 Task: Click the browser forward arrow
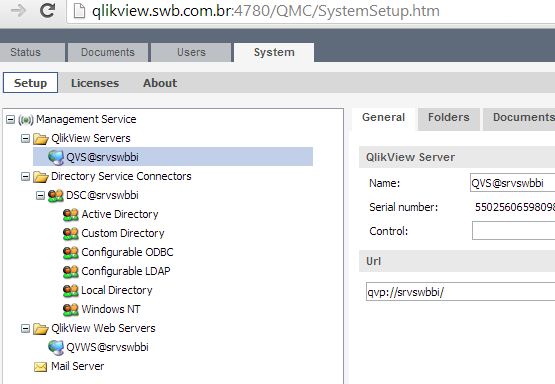(x=18, y=11)
